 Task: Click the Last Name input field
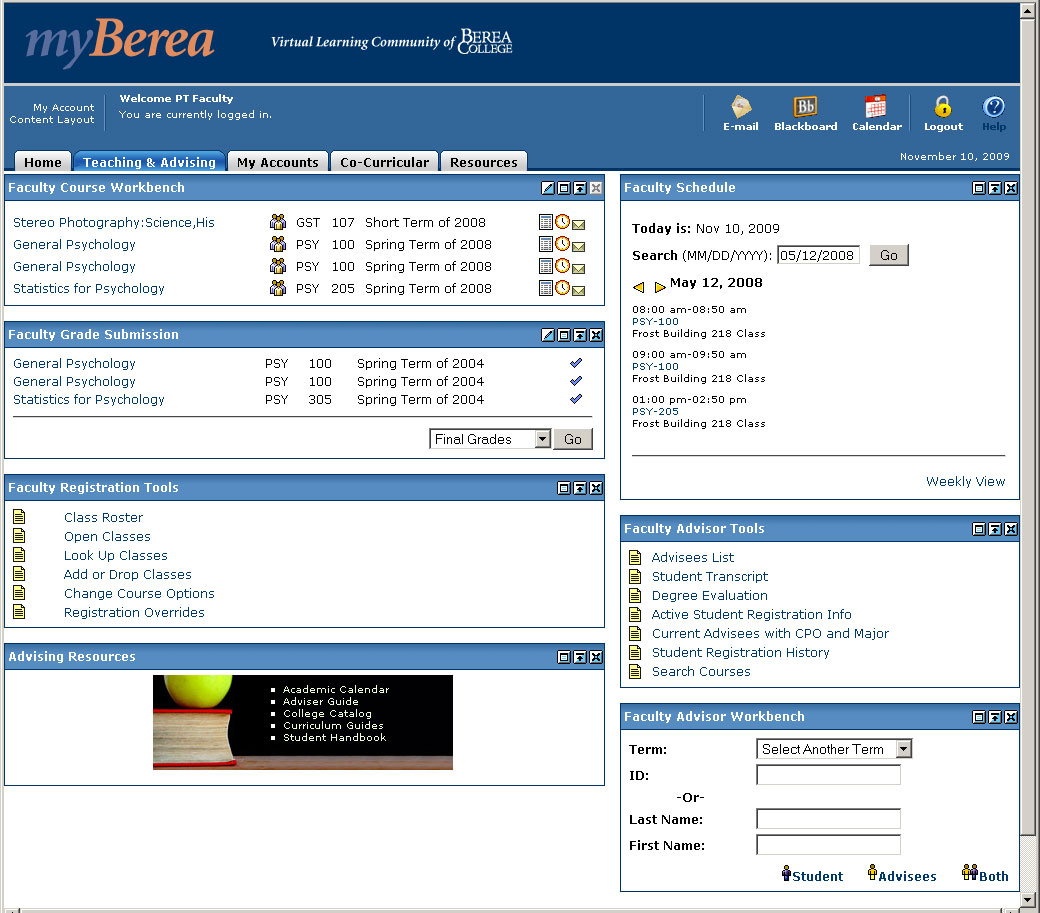[828, 820]
